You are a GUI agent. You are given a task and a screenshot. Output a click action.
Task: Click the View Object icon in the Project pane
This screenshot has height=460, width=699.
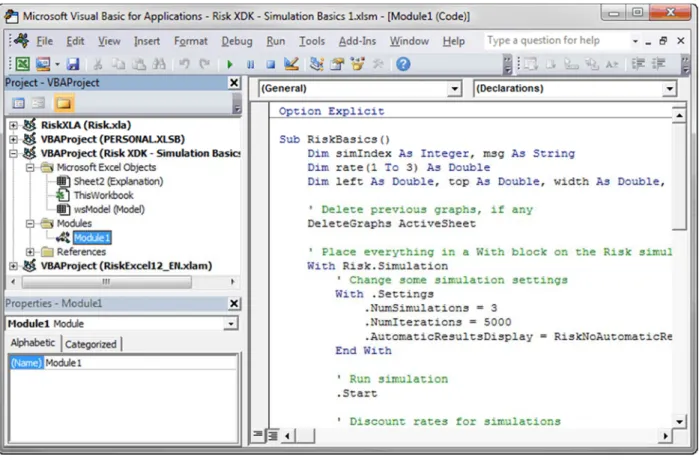[x=38, y=103]
